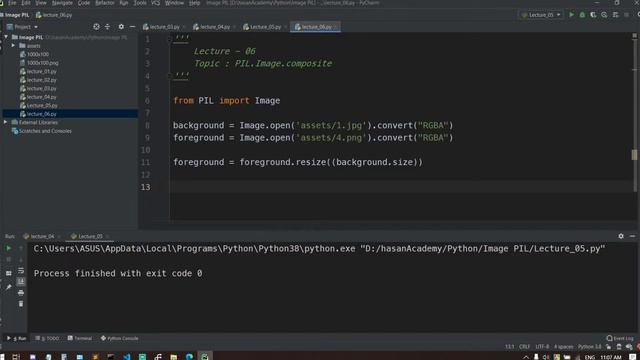Open the Code menu

tap(84, 3)
